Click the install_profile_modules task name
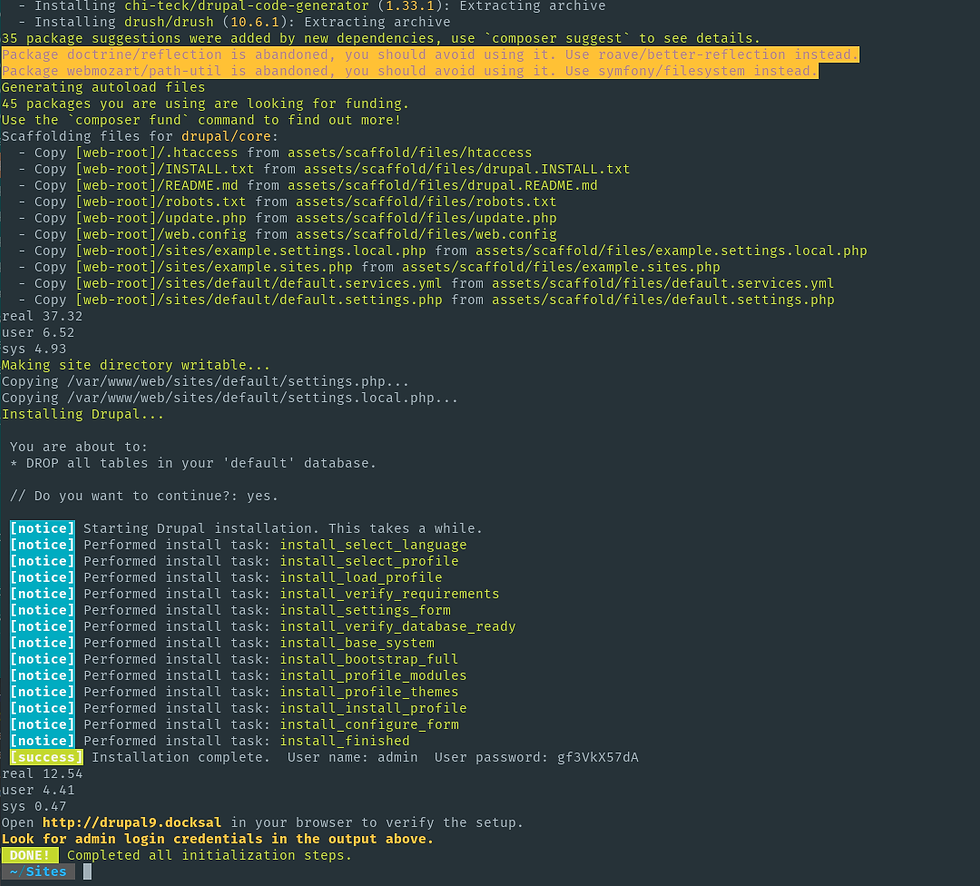Image resolution: width=980 pixels, height=886 pixels. click(x=373, y=675)
